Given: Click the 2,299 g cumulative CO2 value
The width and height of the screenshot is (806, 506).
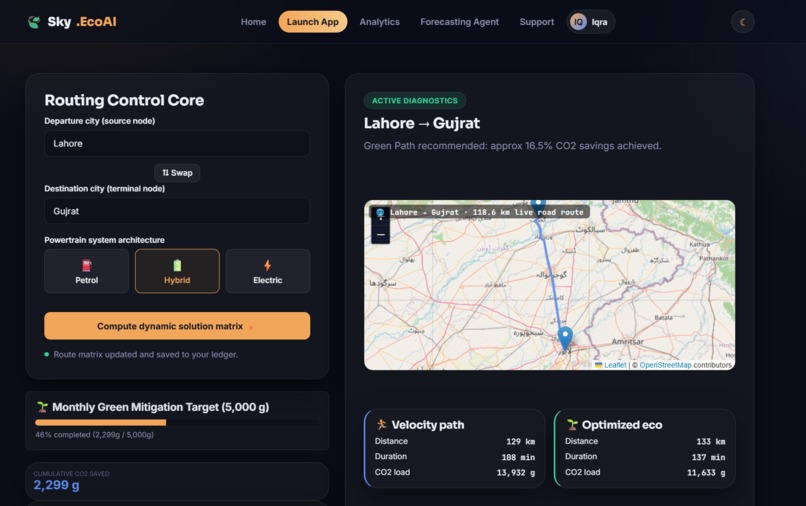Looking at the screenshot, I should coord(57,485).
